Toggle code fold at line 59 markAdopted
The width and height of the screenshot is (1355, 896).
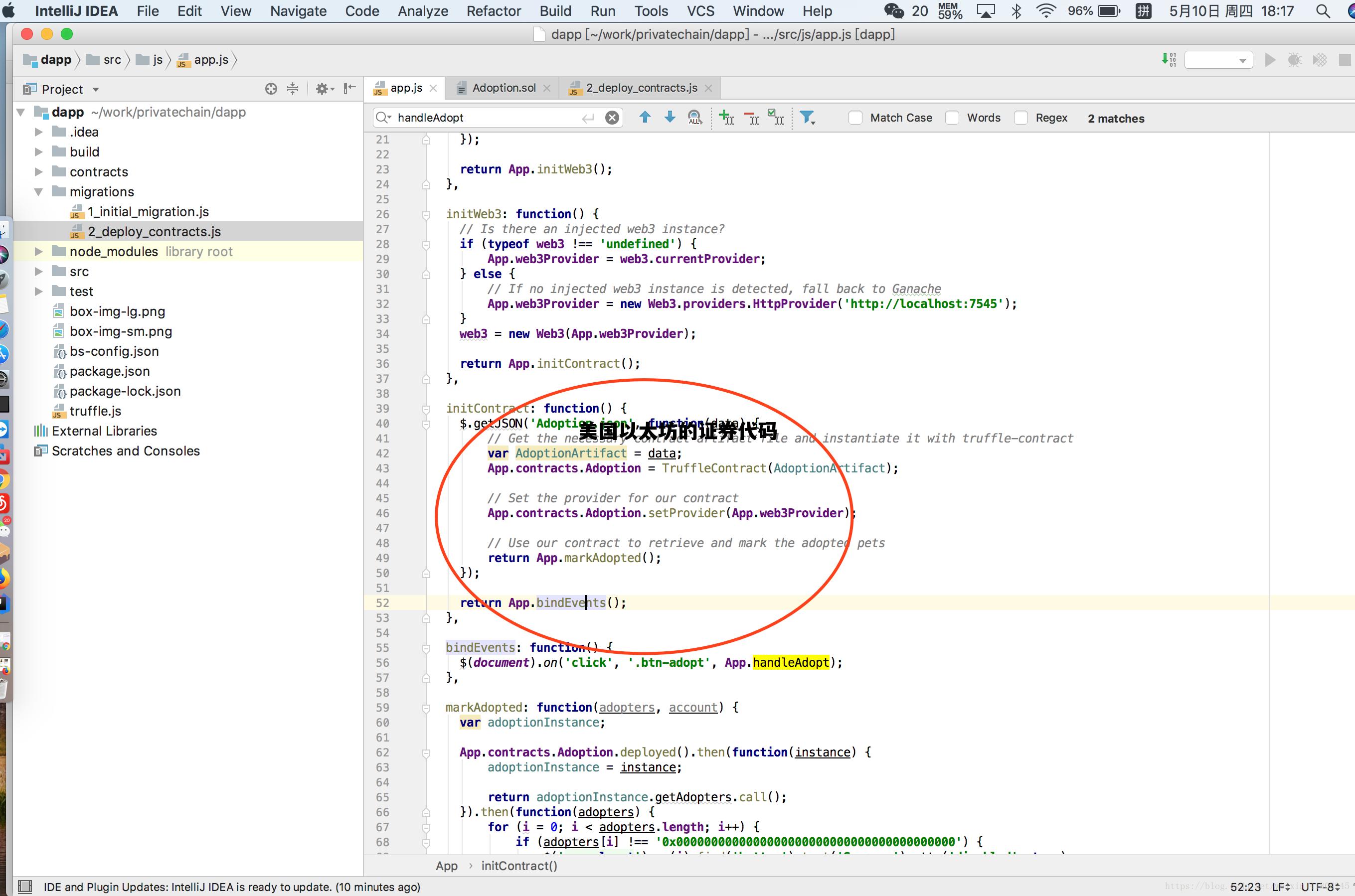coord(426,709)
